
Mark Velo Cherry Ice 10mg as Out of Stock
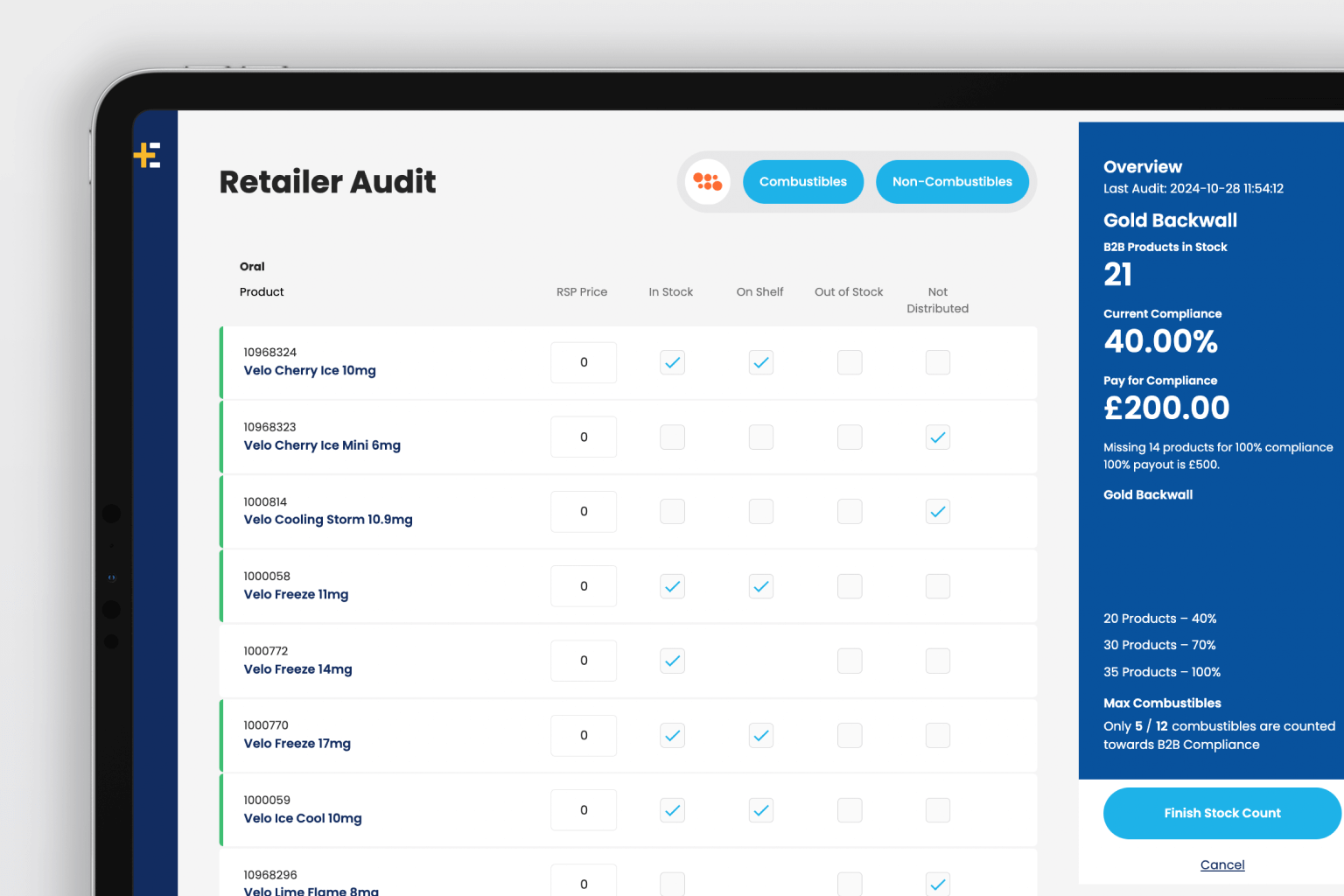850,362
